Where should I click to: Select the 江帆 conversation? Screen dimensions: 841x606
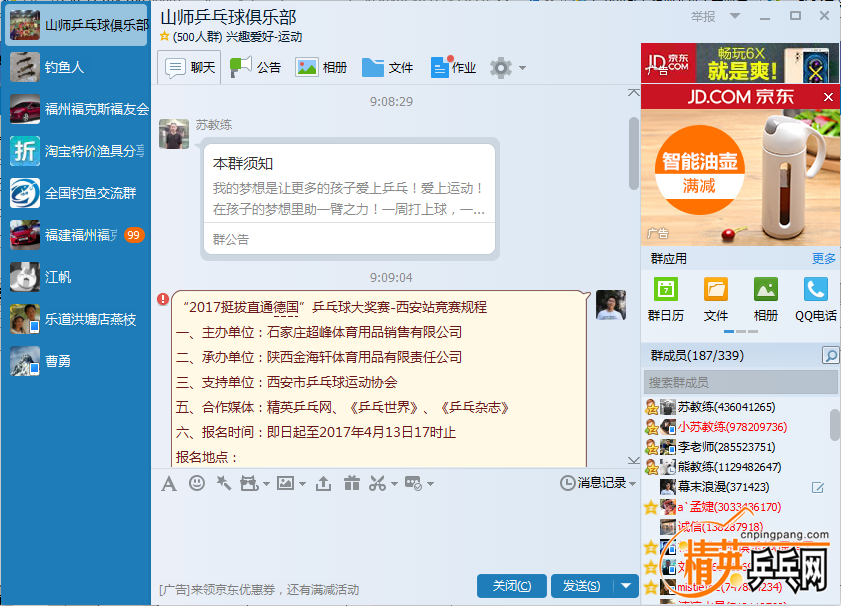[x=76, y=277]
